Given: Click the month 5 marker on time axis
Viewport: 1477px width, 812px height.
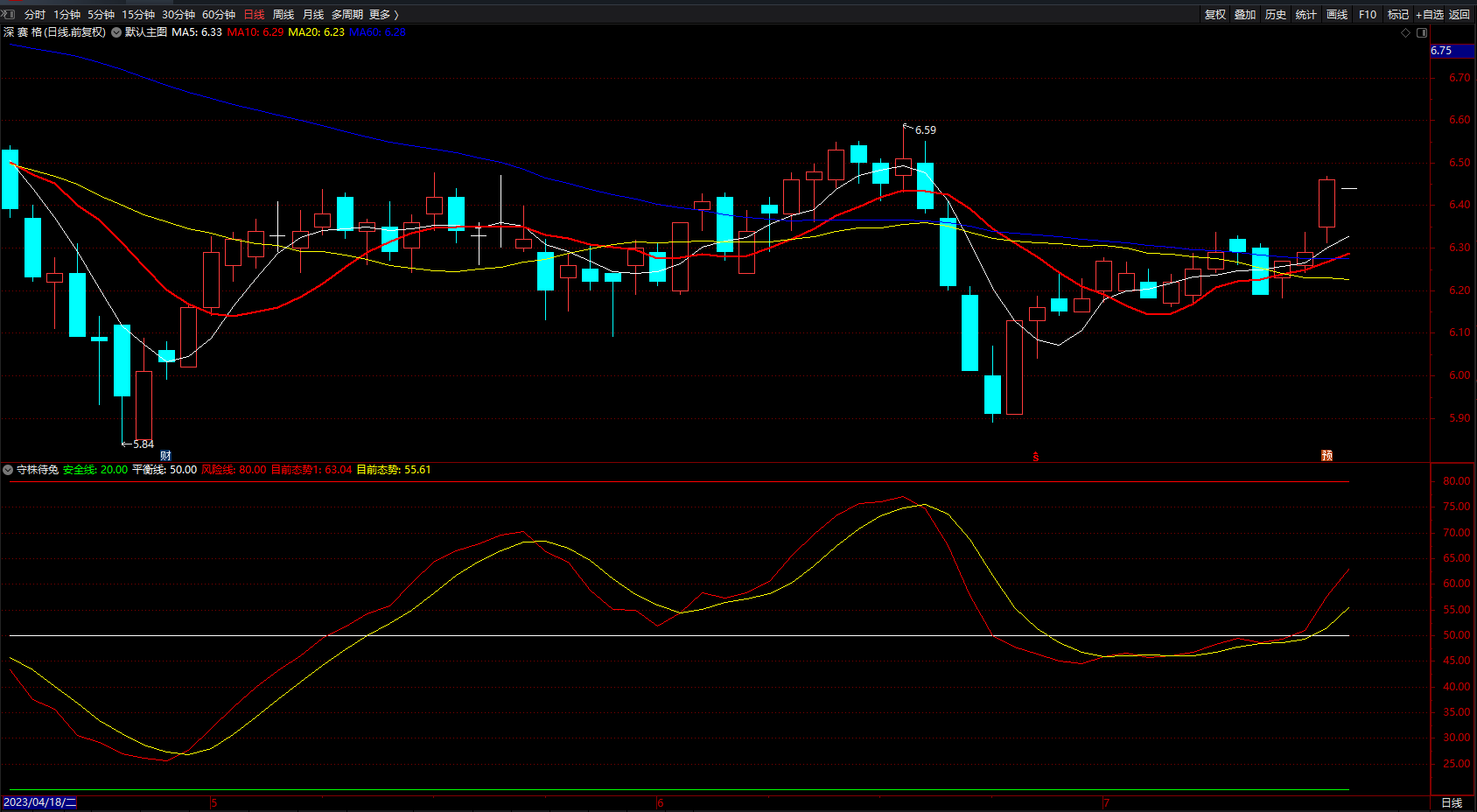Looking at the screenshot, I should 214,802.
